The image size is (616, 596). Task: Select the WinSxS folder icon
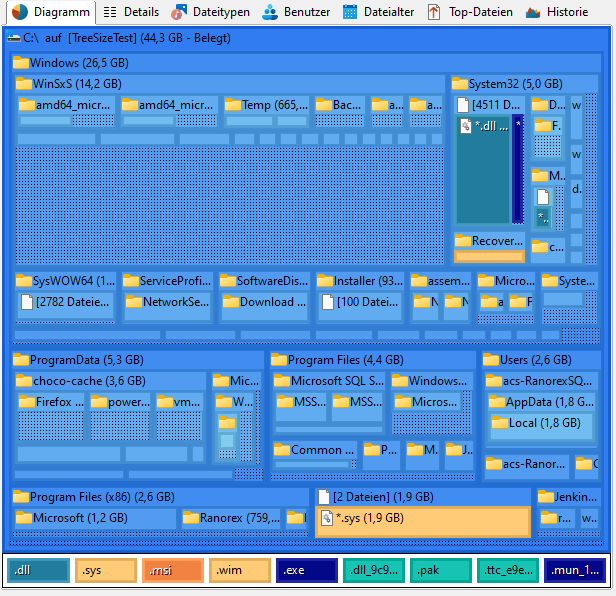[x=24, y=84]
